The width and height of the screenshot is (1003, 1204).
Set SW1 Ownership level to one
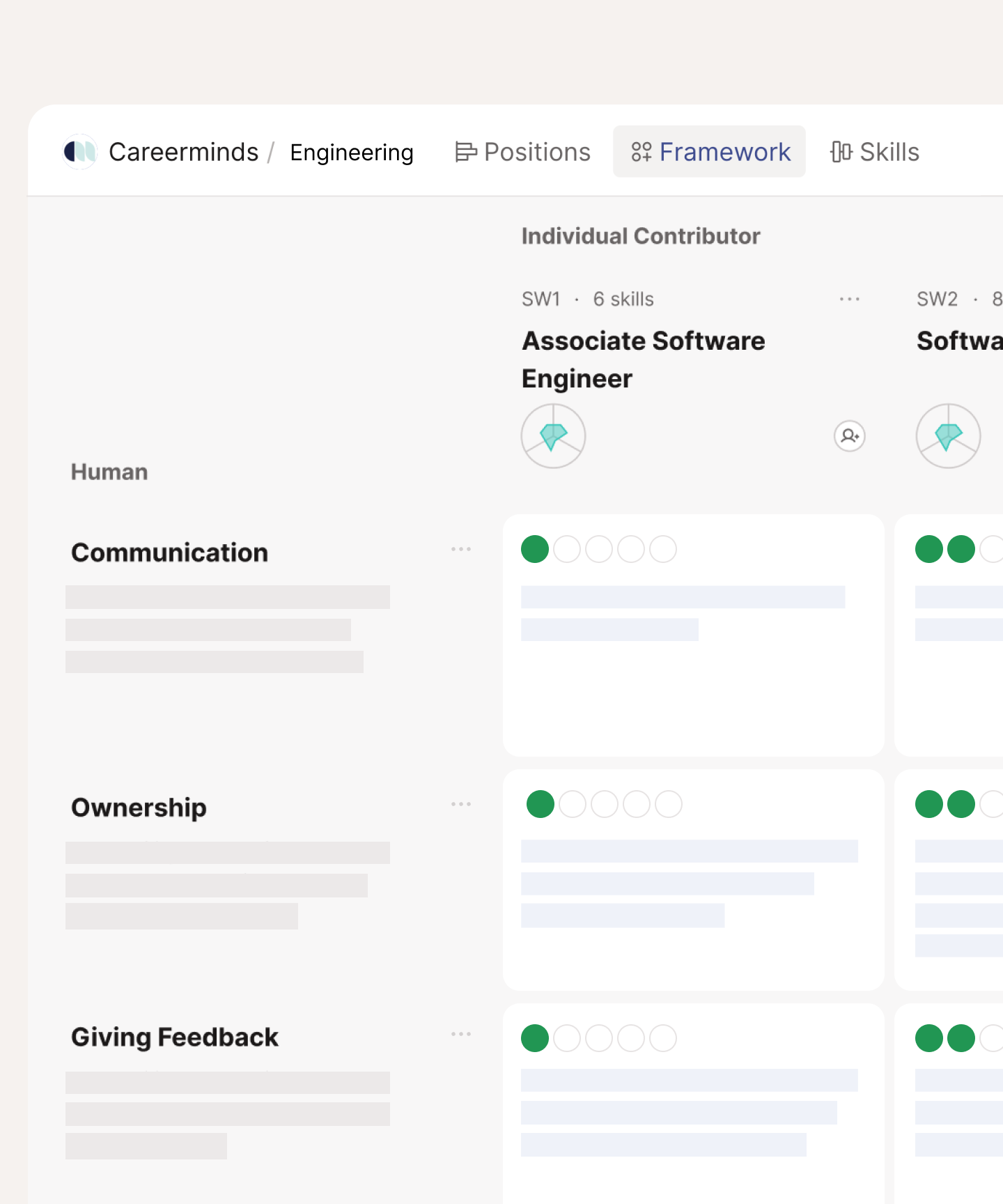point(541,804)
